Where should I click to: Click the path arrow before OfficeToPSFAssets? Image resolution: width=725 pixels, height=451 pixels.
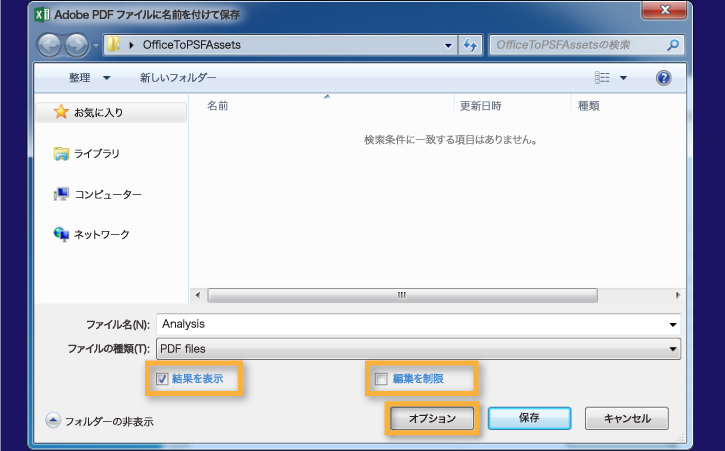point(131,45)
